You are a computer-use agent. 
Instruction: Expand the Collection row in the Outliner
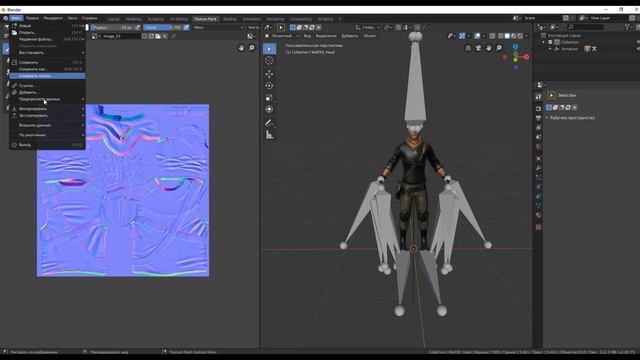click(x=544, y=42)
